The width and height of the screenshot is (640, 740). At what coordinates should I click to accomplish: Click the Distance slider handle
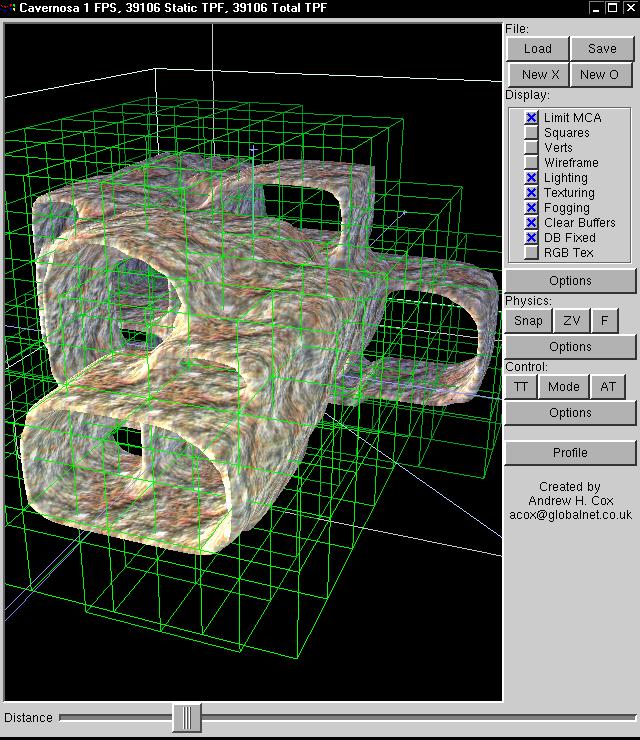(186, 717)
